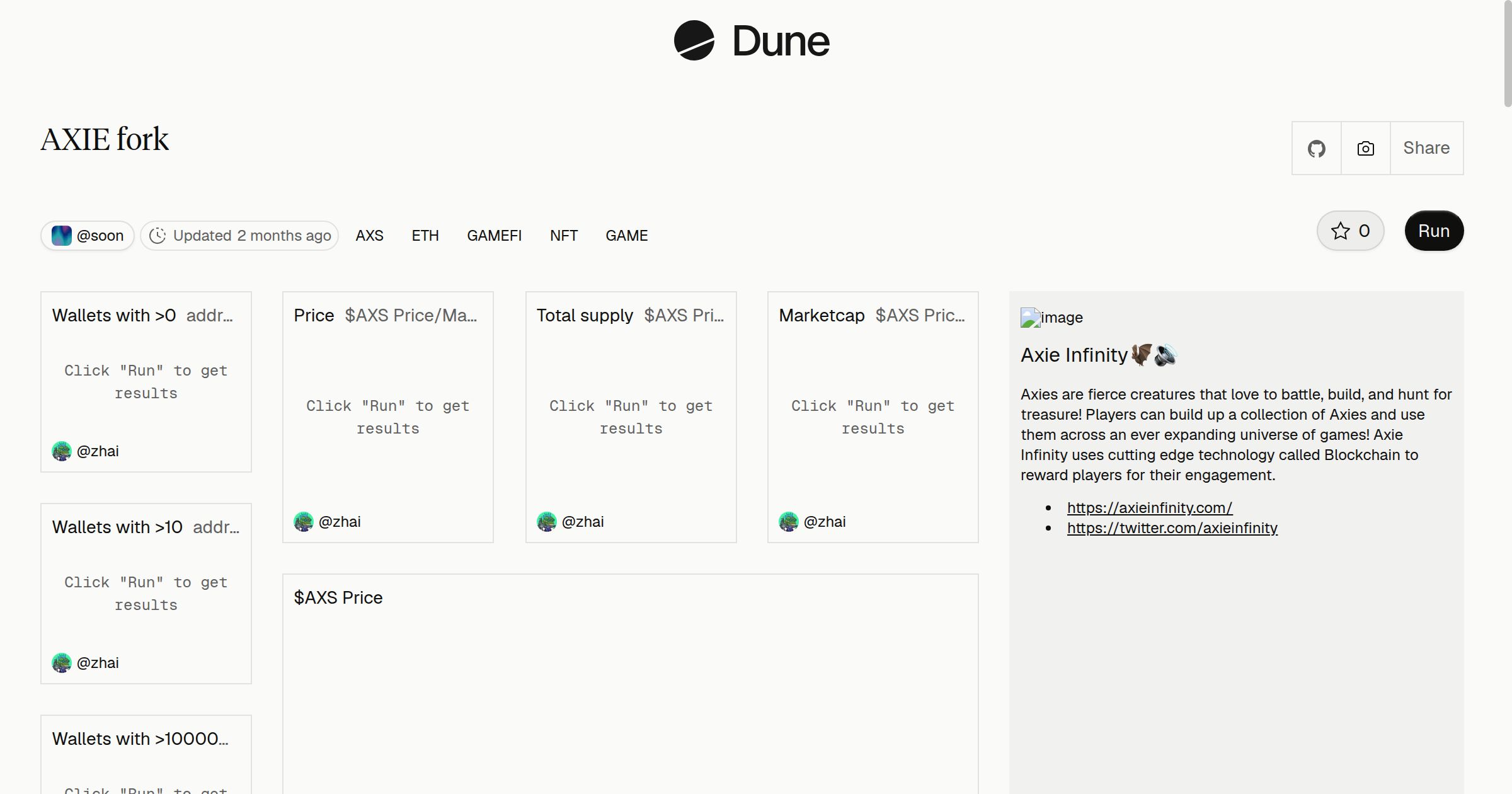Open @zhai username in the Marketcap card
Image resolution: width=1512 pixels, height=794 pixels.
point(825,522)
